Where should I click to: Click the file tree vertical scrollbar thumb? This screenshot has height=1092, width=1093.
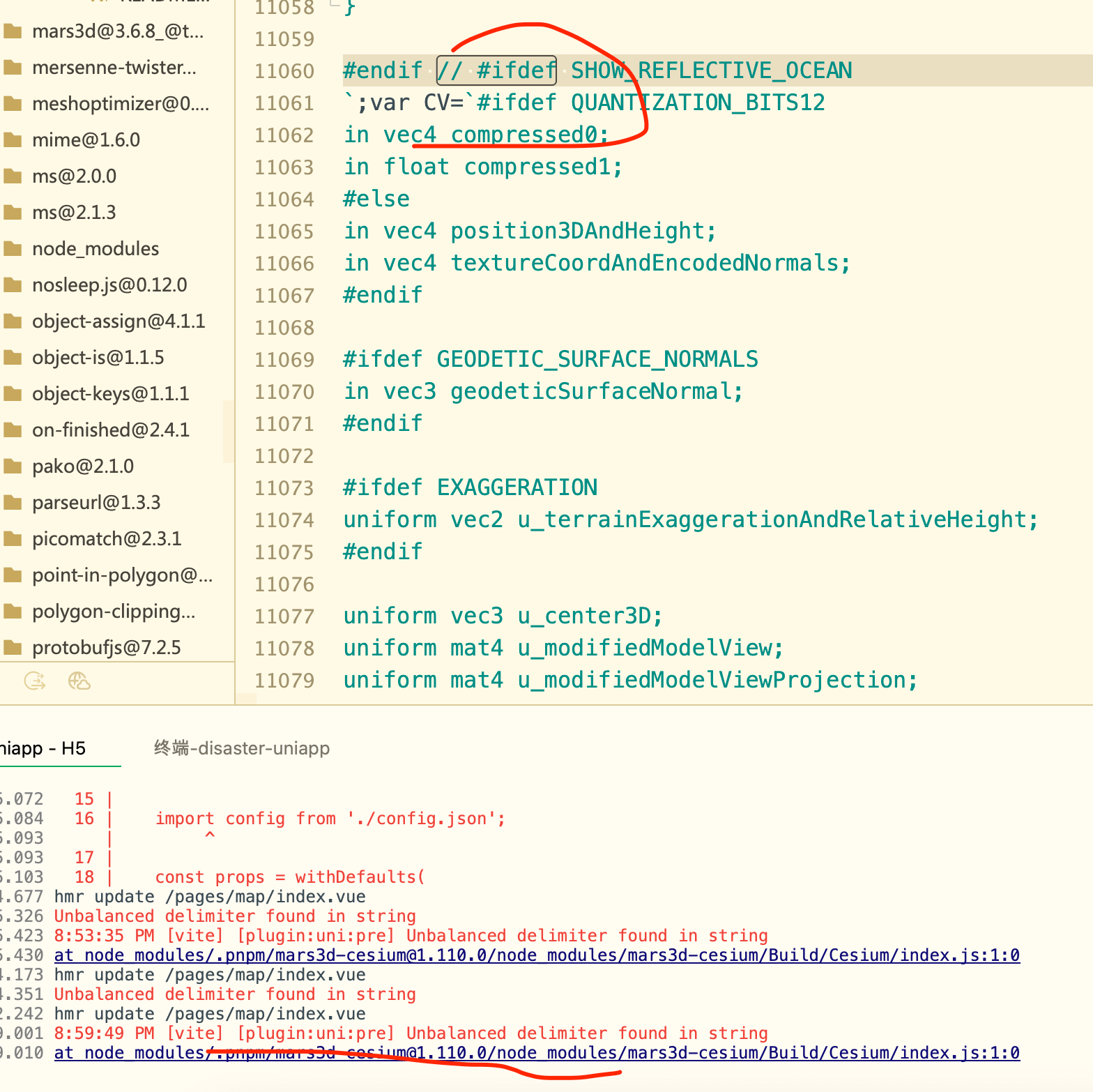click(228, 431)
